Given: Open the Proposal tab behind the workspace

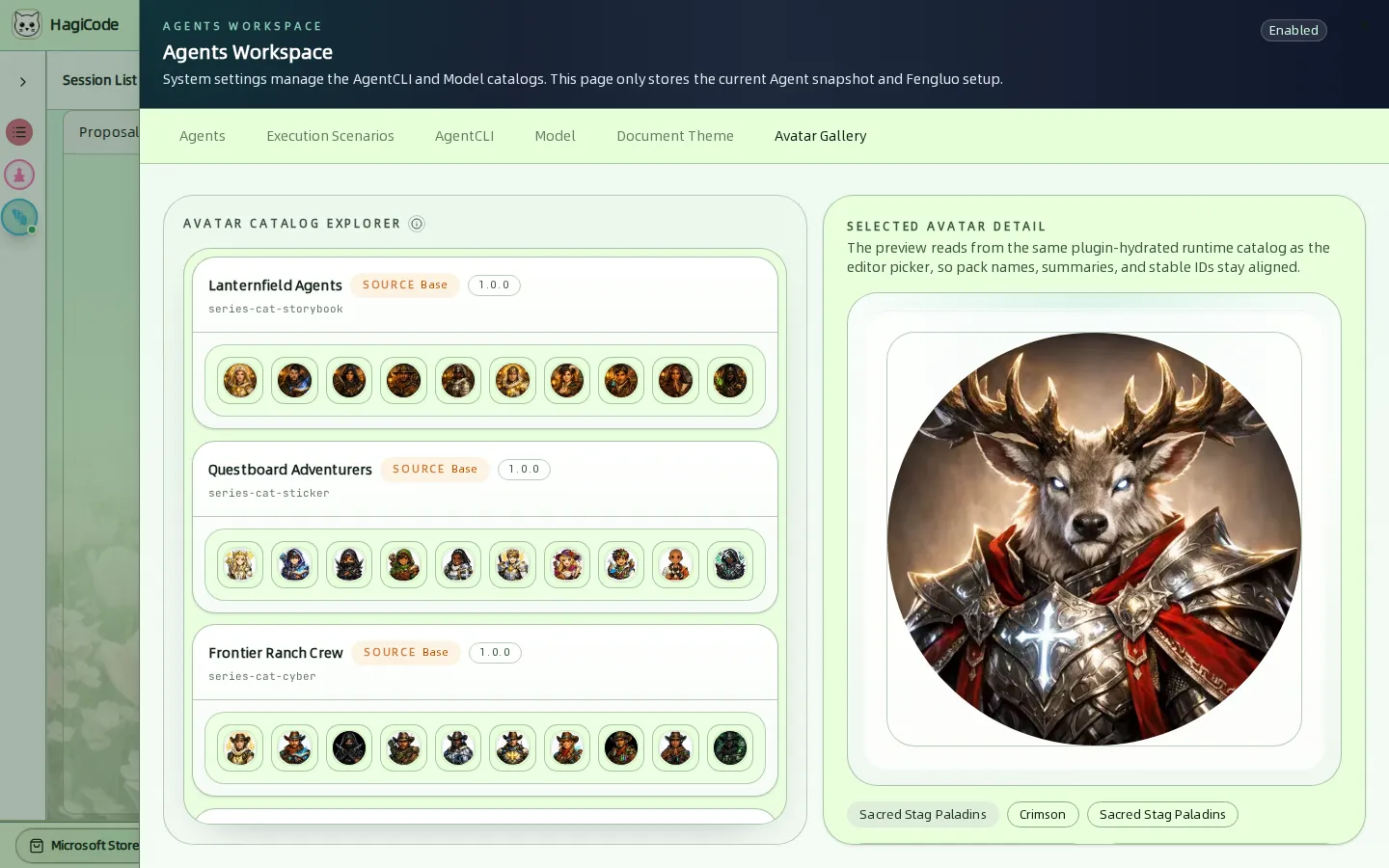Looking at the screenshot, I should click(108, 132).
